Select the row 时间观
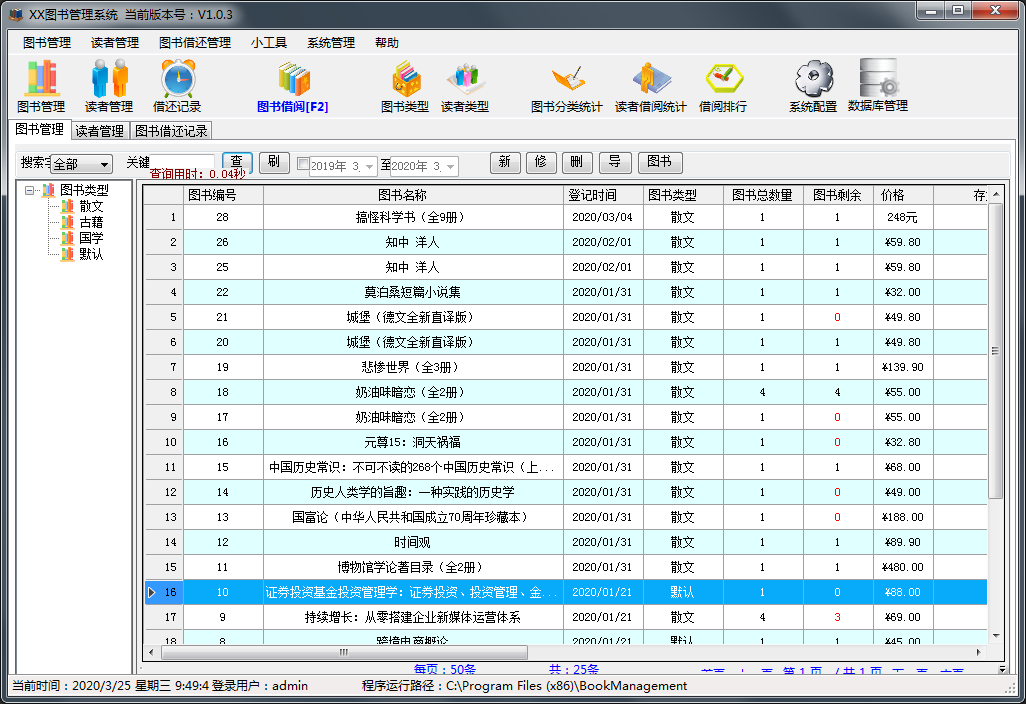This screenshot has height=704, width=1026. click(566, 542)
